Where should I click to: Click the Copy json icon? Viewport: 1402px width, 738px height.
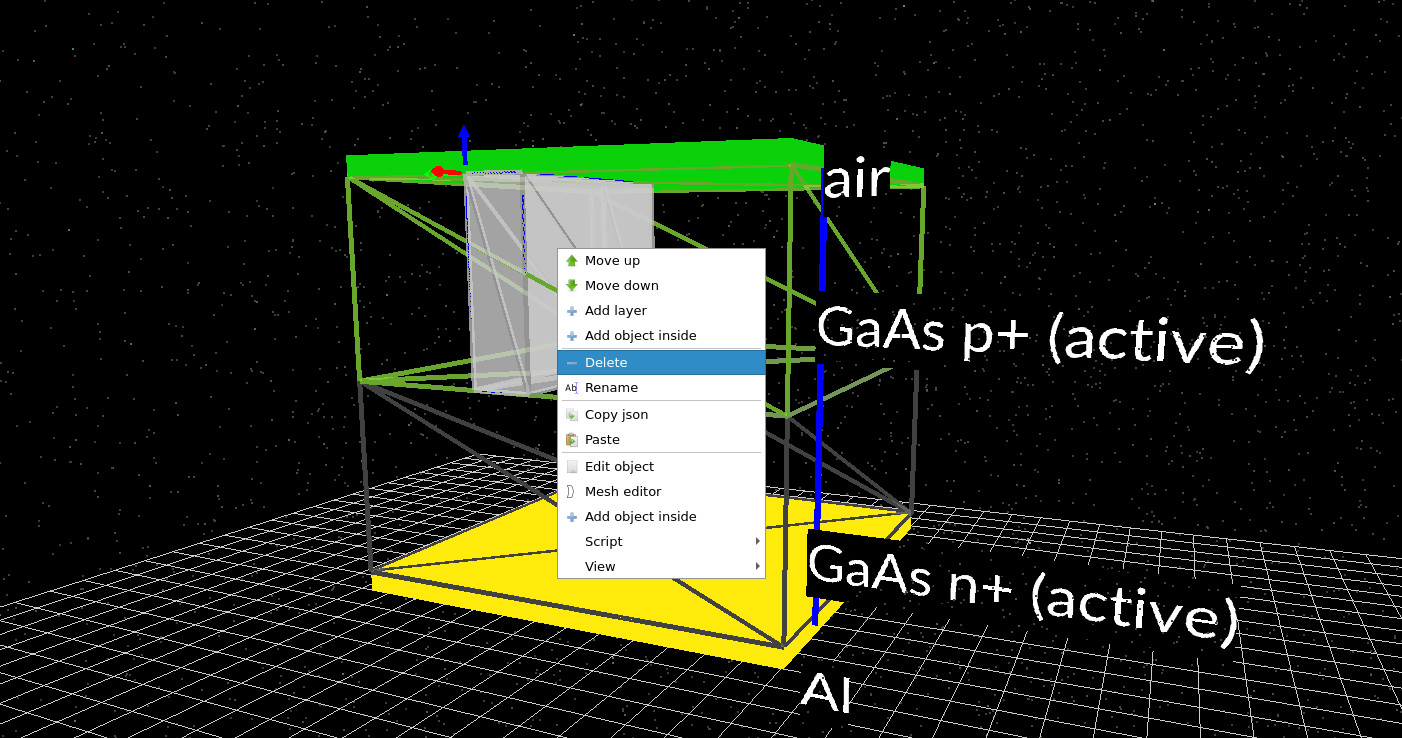[571, 414]
